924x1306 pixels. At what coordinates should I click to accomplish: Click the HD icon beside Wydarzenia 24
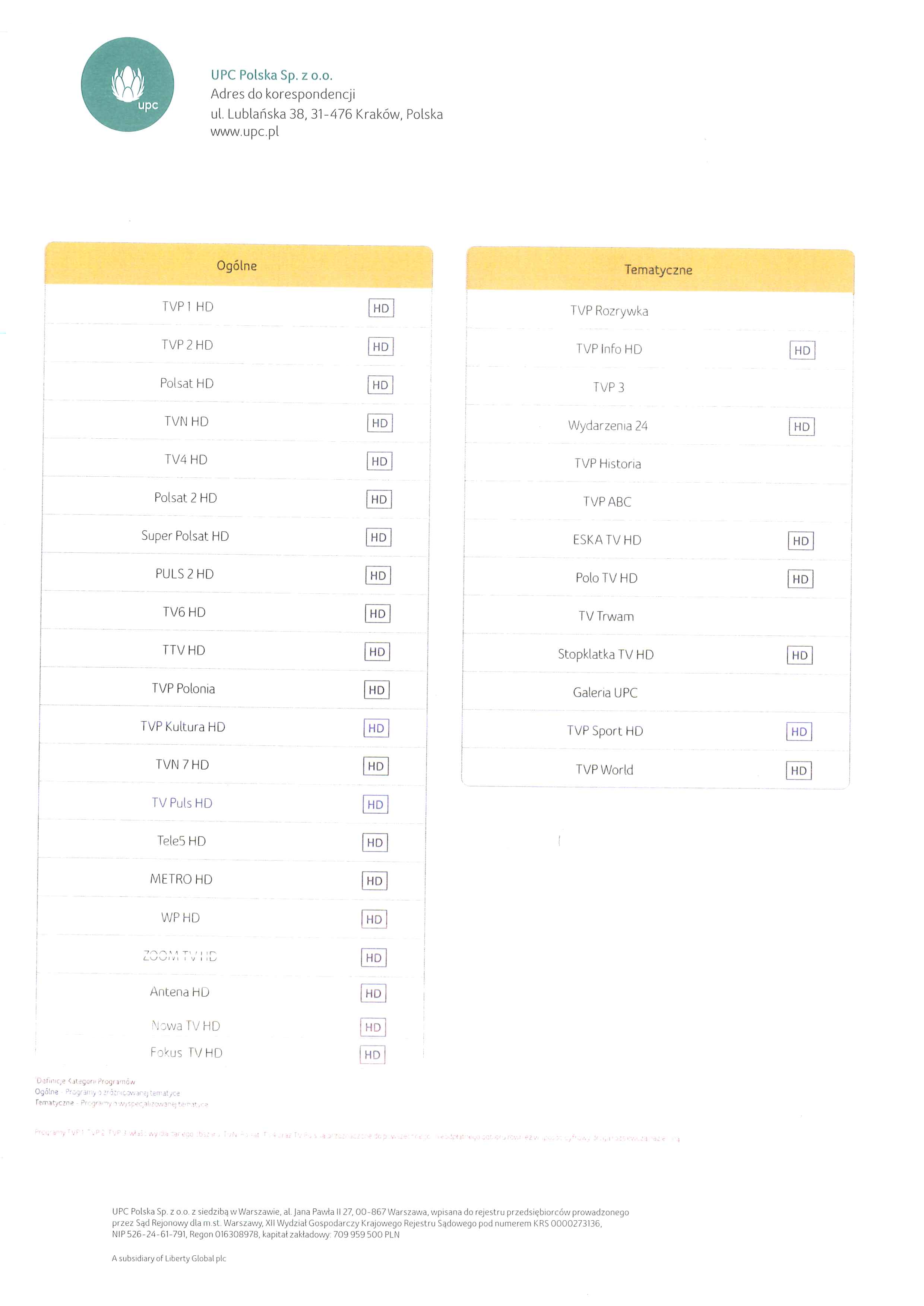(802, 427)
